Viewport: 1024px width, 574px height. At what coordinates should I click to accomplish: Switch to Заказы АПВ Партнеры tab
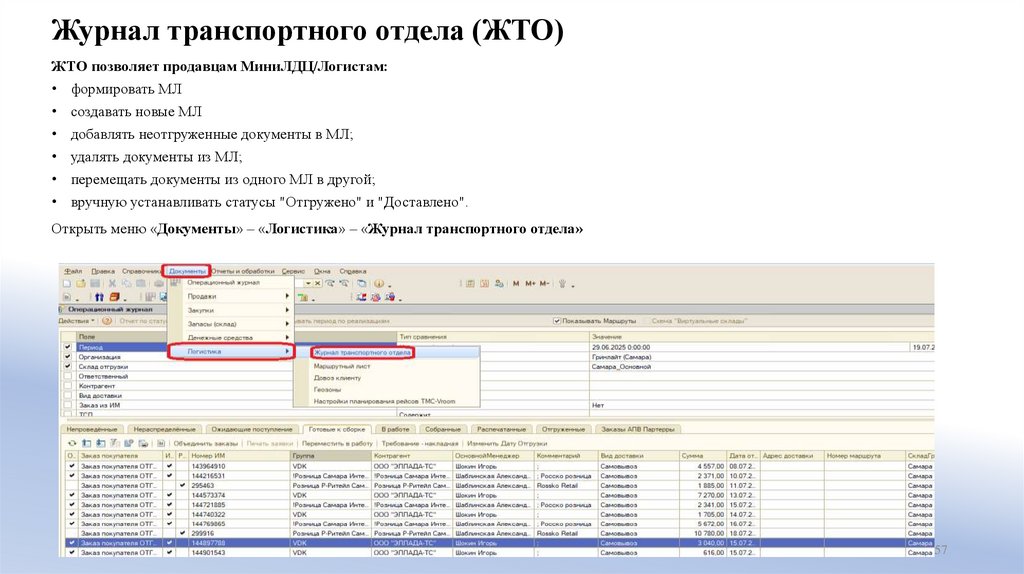point(638,430)
